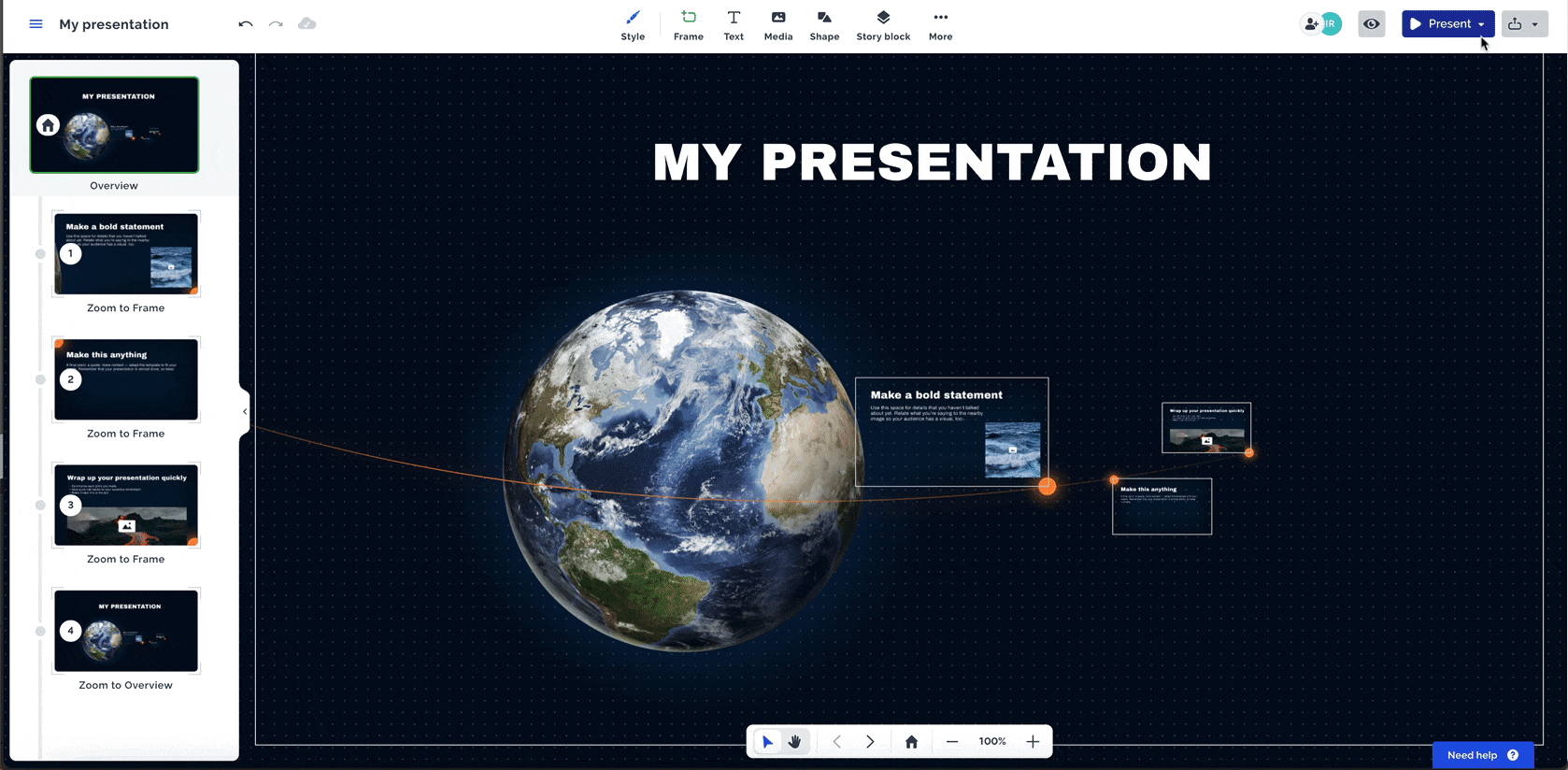This screenshot has height=770, width=1568.
Task: Click the undo arrow
Action: 246,24
